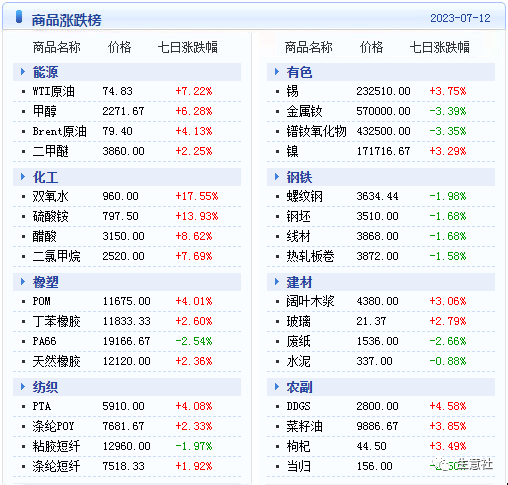508x485 pixels.
Task: Expand the 纺织 category arrow
Action: pyautogui.click(x=23, y=387)
